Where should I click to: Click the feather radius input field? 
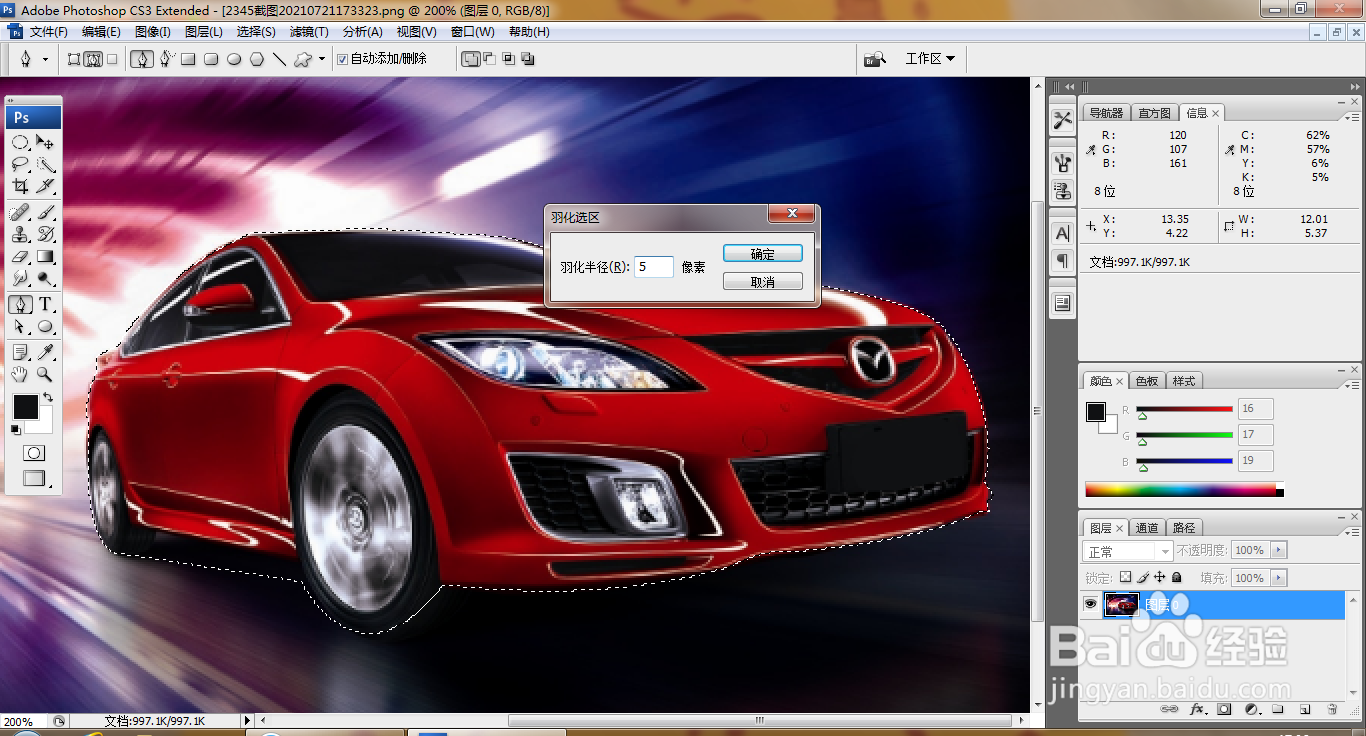[x=654, y=267]
